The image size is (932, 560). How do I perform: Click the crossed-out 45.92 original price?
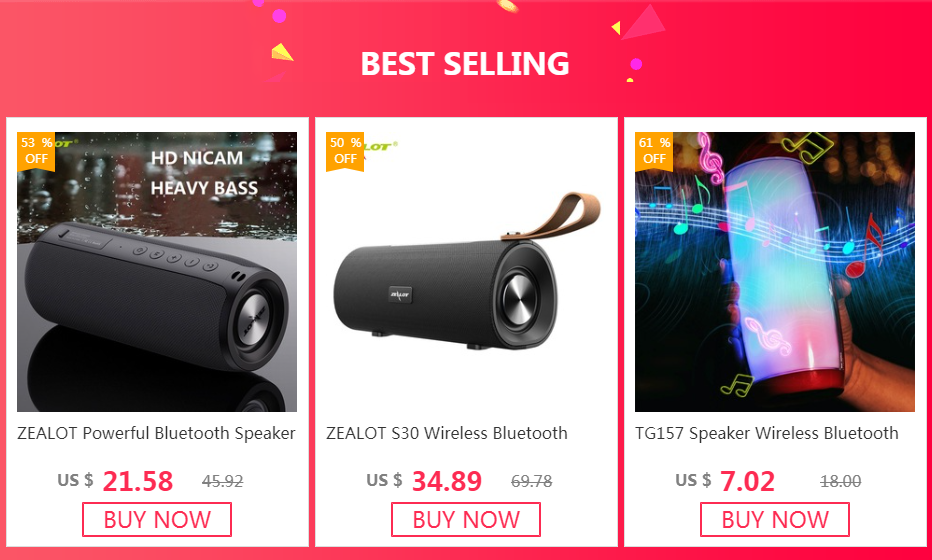pyautogui.click(x=222, y=481)
